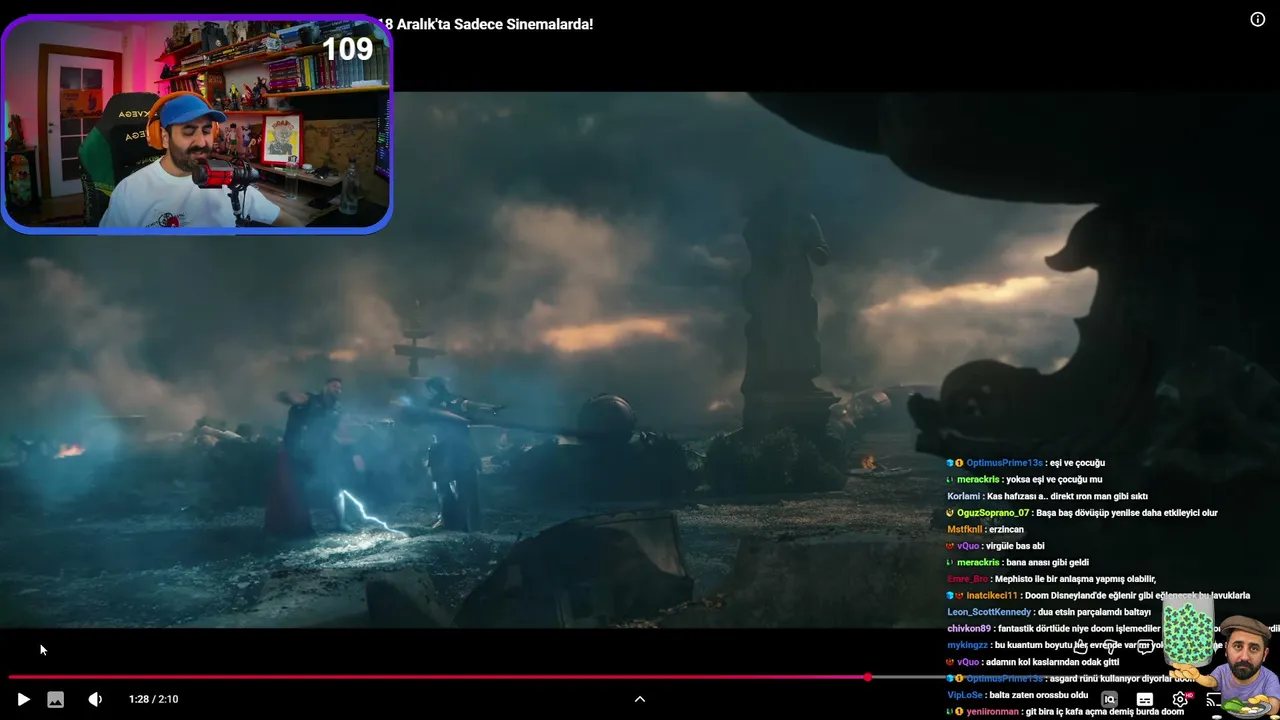Select Korlami username in chat

[x=963, y=496]
